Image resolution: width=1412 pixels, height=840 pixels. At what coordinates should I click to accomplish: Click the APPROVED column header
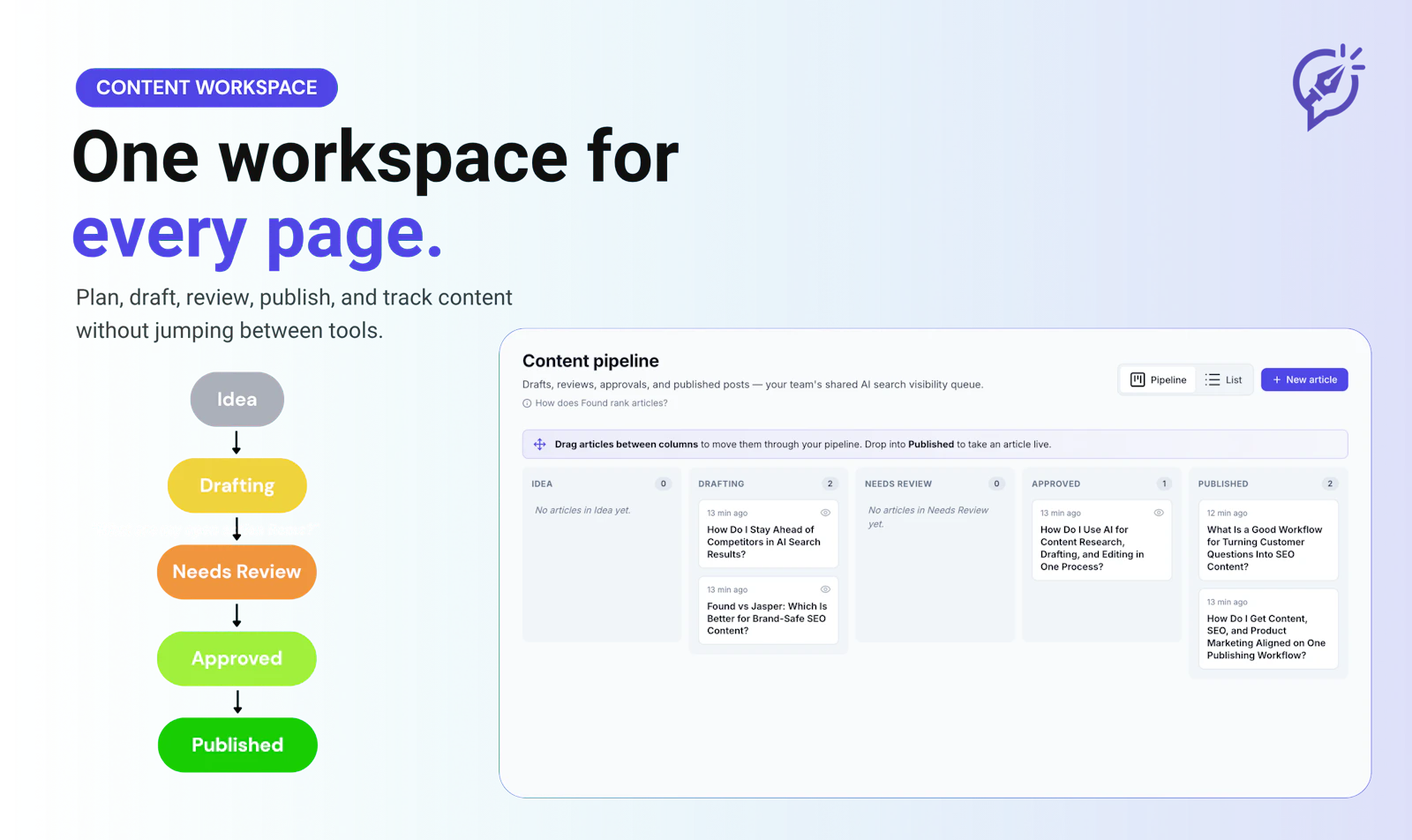click(1055, 484)
